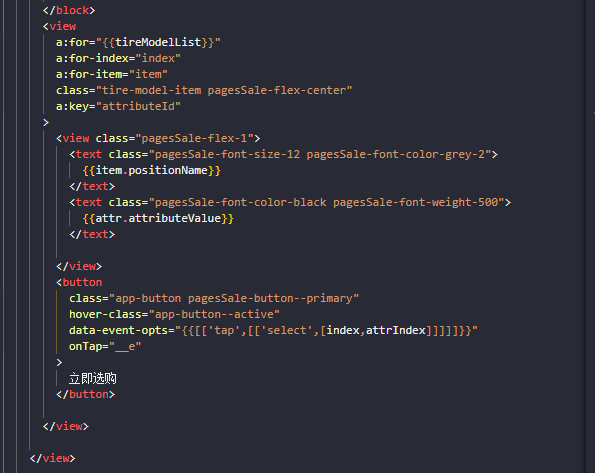Click the closing block tag

(69, 10)
